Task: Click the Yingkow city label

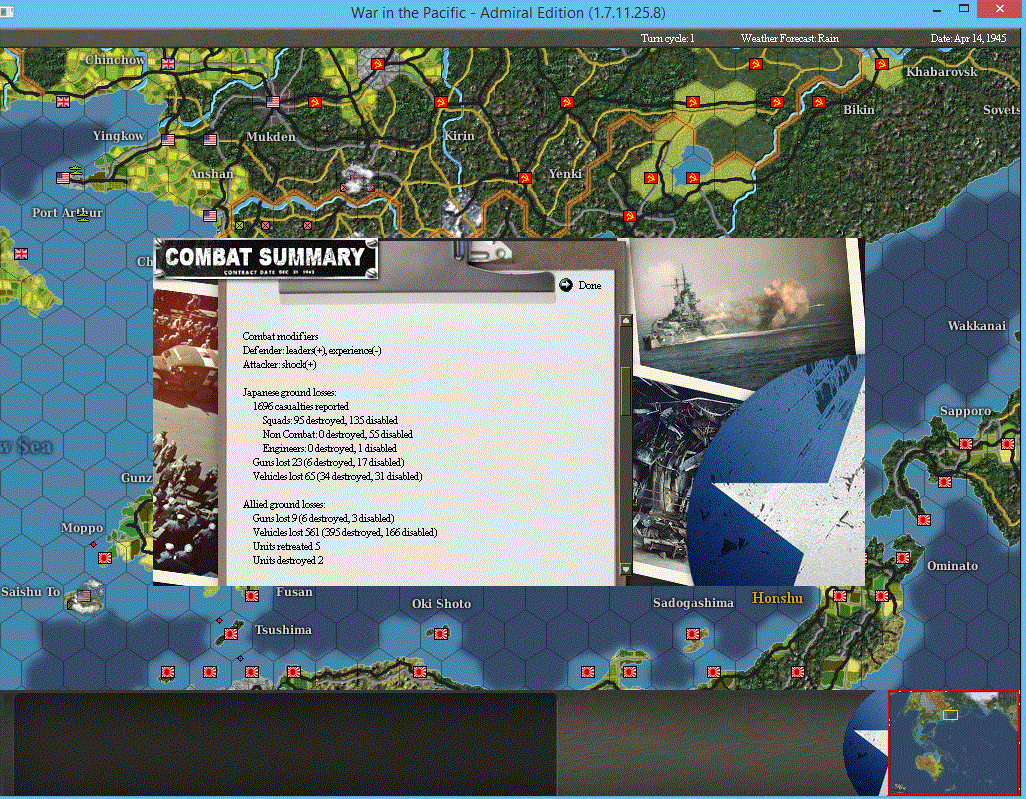Action: [x=118, y=135]
